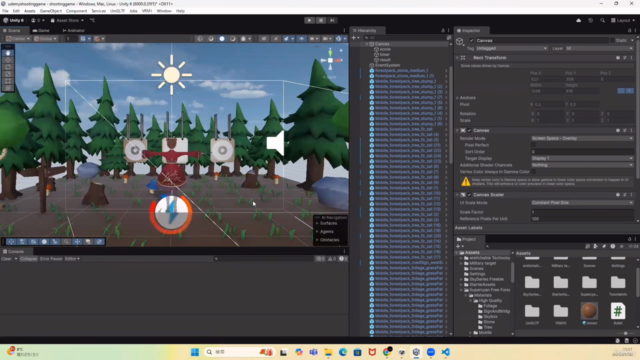
Task: Toggle the Canvas Scaler enabled checkbox
Action: pyautogui.click(x=469, y=195)
